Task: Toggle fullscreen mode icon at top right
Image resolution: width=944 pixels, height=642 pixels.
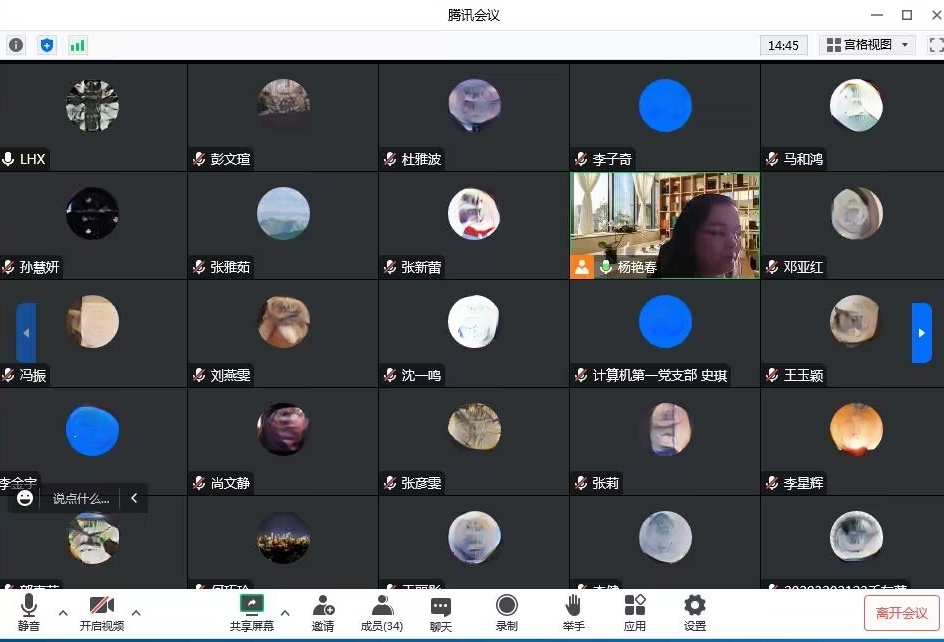Action: tap(936, 45)
